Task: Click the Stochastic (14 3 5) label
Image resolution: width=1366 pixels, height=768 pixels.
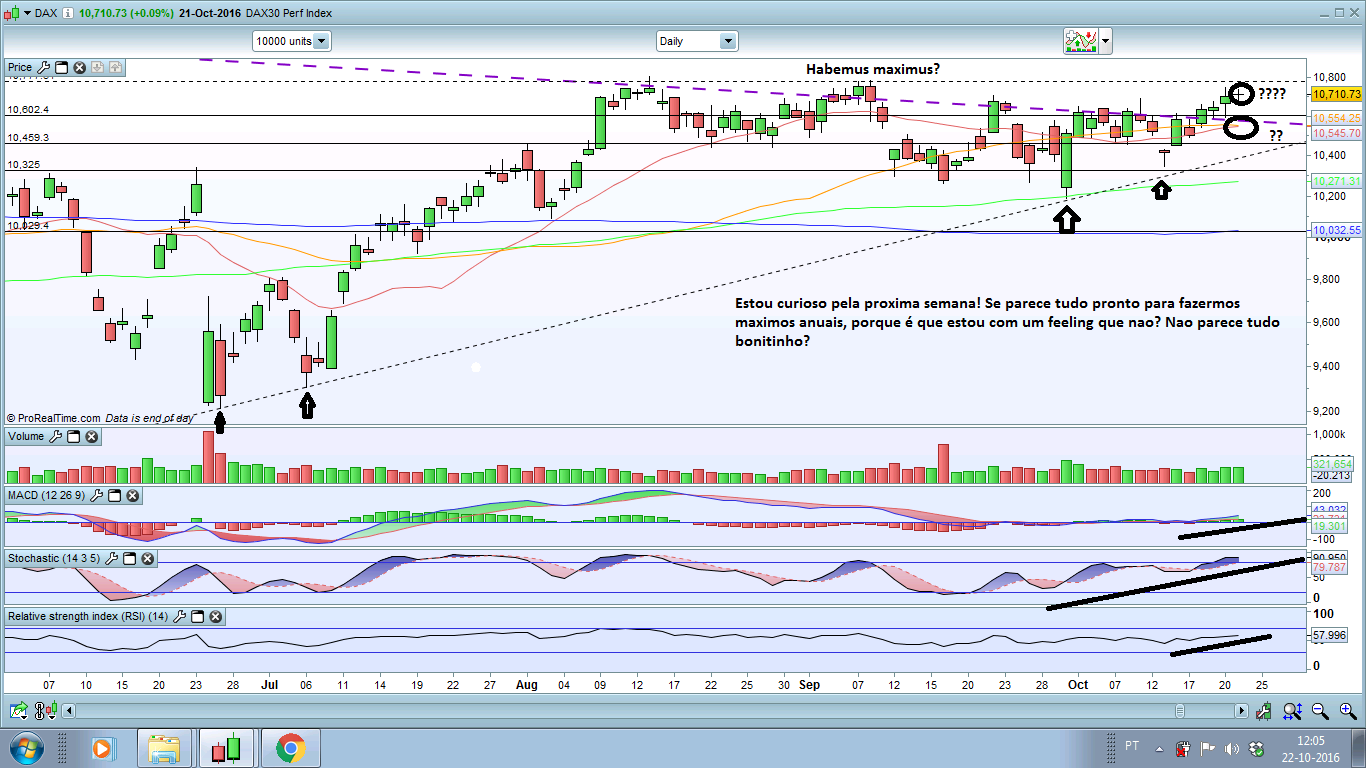Action: [54, 557]
